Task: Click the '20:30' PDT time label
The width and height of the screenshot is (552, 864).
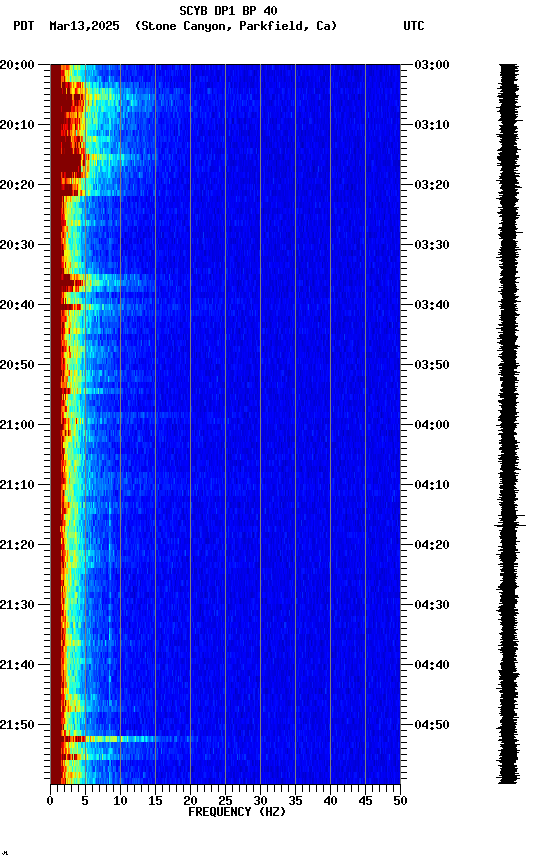Action: click(17, 245)
